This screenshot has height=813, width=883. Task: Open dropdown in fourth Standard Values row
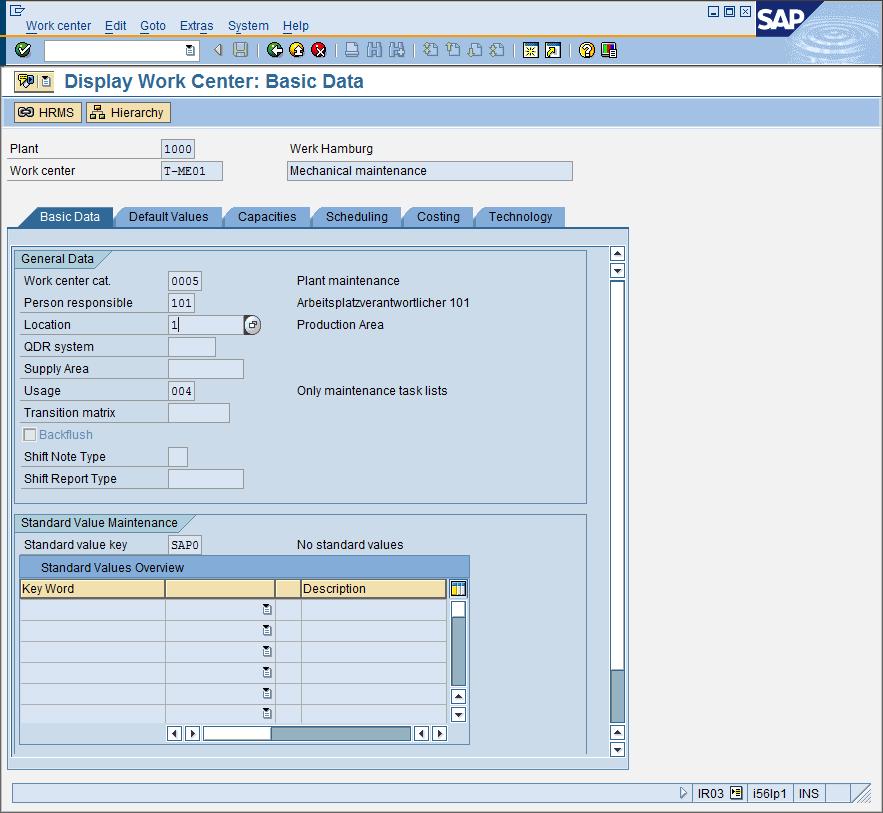(267, 672)
